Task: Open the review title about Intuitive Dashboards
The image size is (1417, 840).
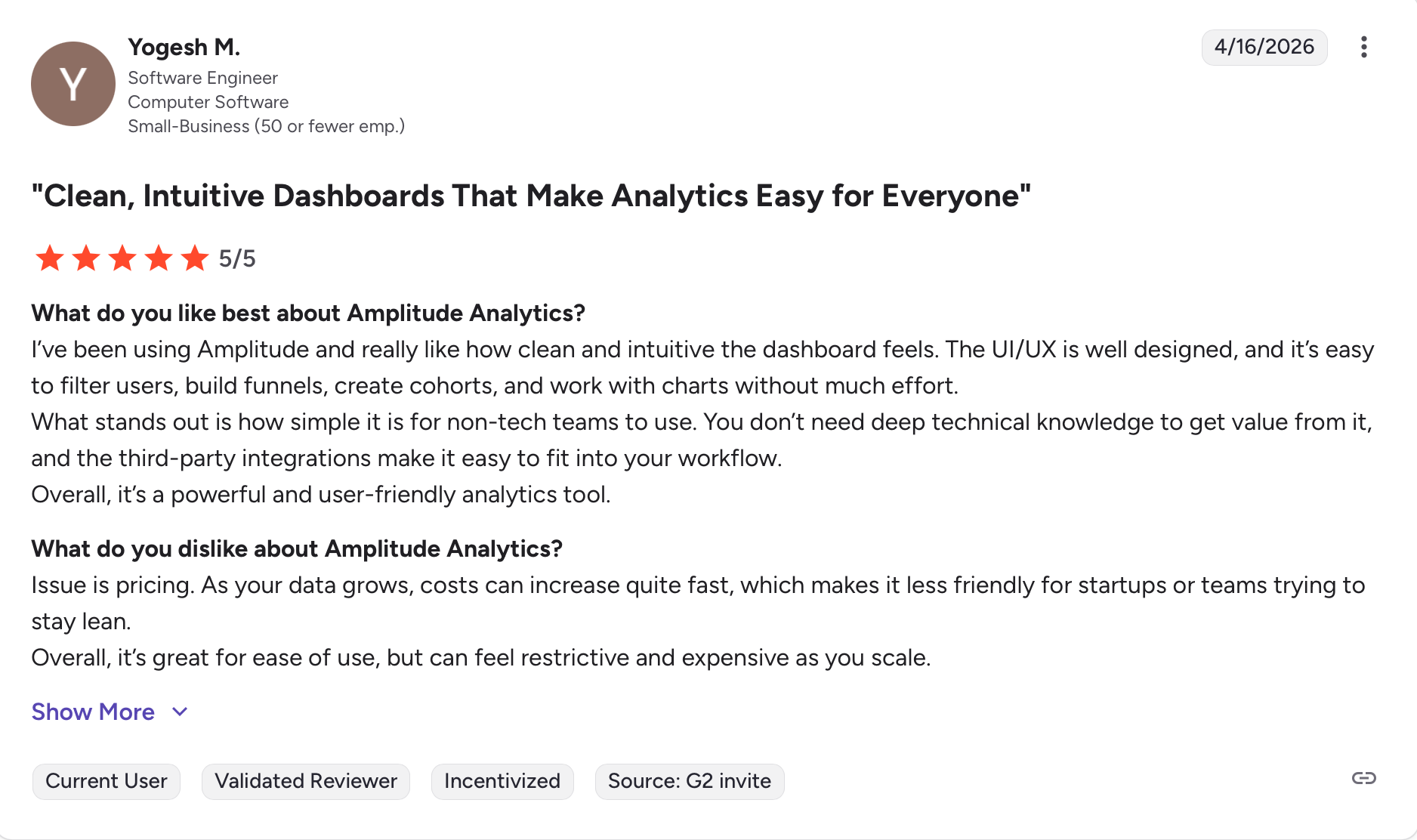Action: 530,196
